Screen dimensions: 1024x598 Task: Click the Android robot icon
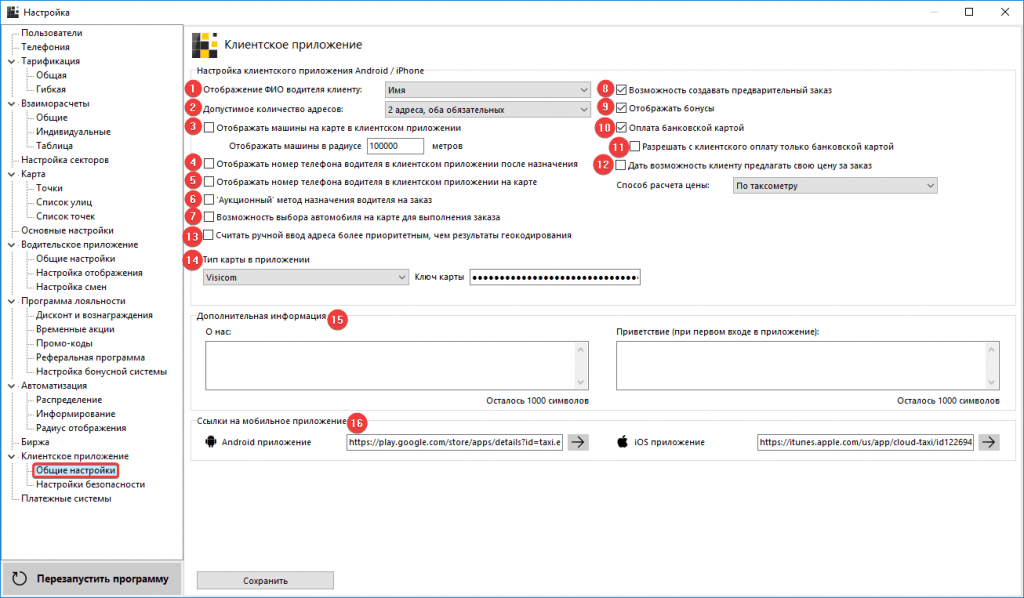[x=210, y=442]
